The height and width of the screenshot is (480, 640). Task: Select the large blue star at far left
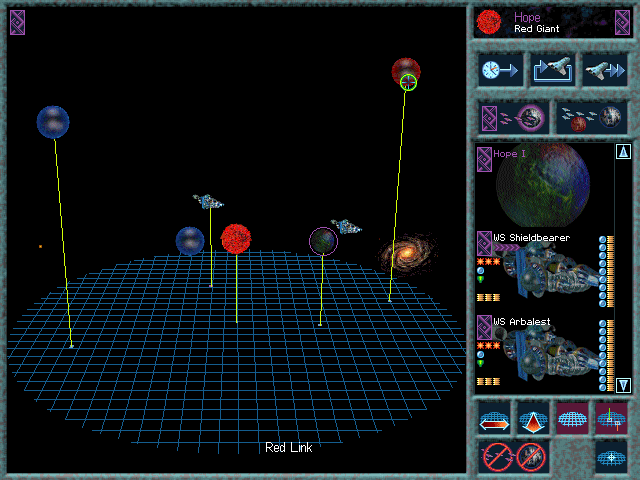(x=53, y=122)
